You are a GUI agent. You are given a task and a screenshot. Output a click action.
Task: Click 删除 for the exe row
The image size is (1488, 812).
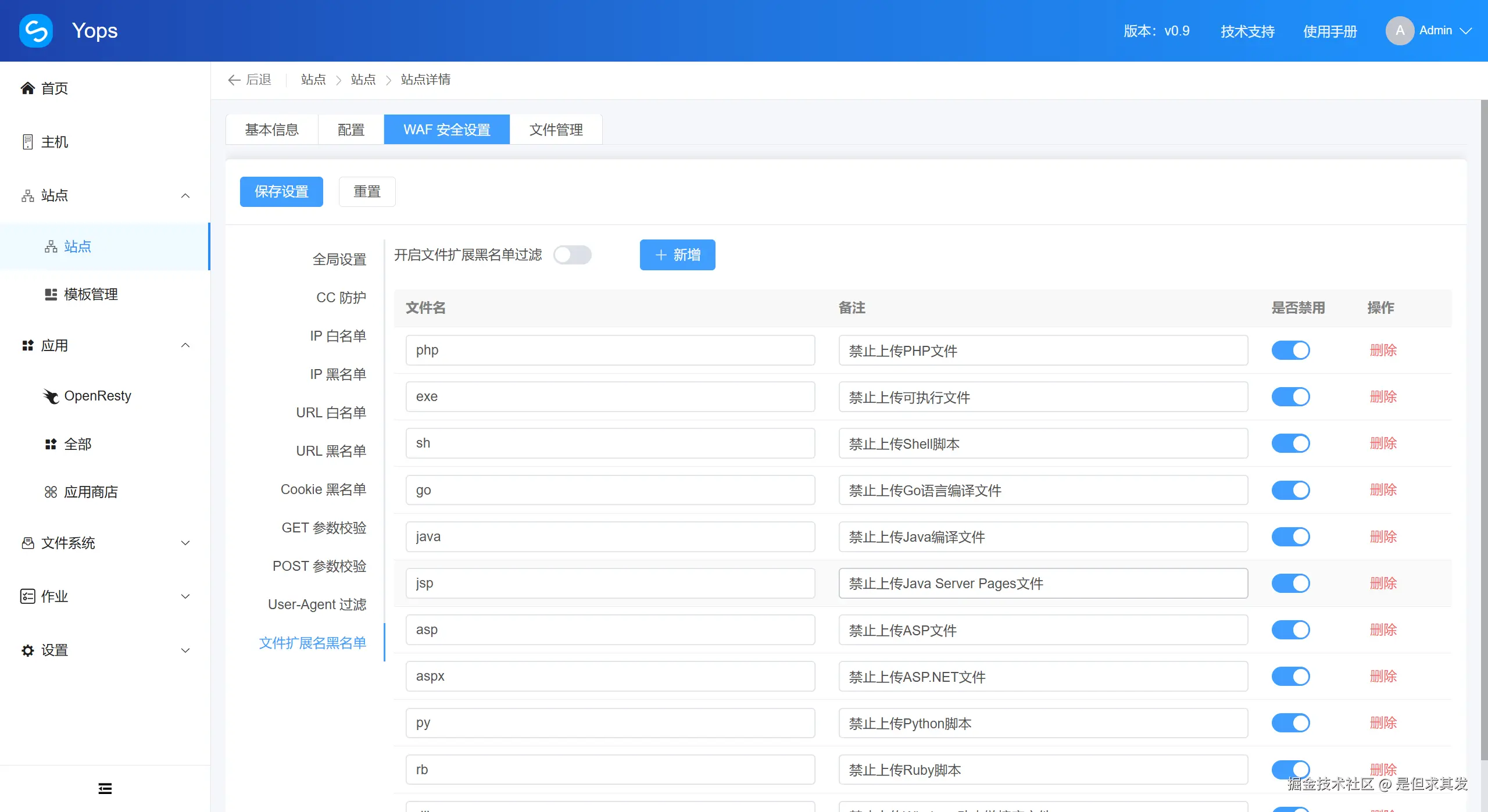pos(1383,397)
